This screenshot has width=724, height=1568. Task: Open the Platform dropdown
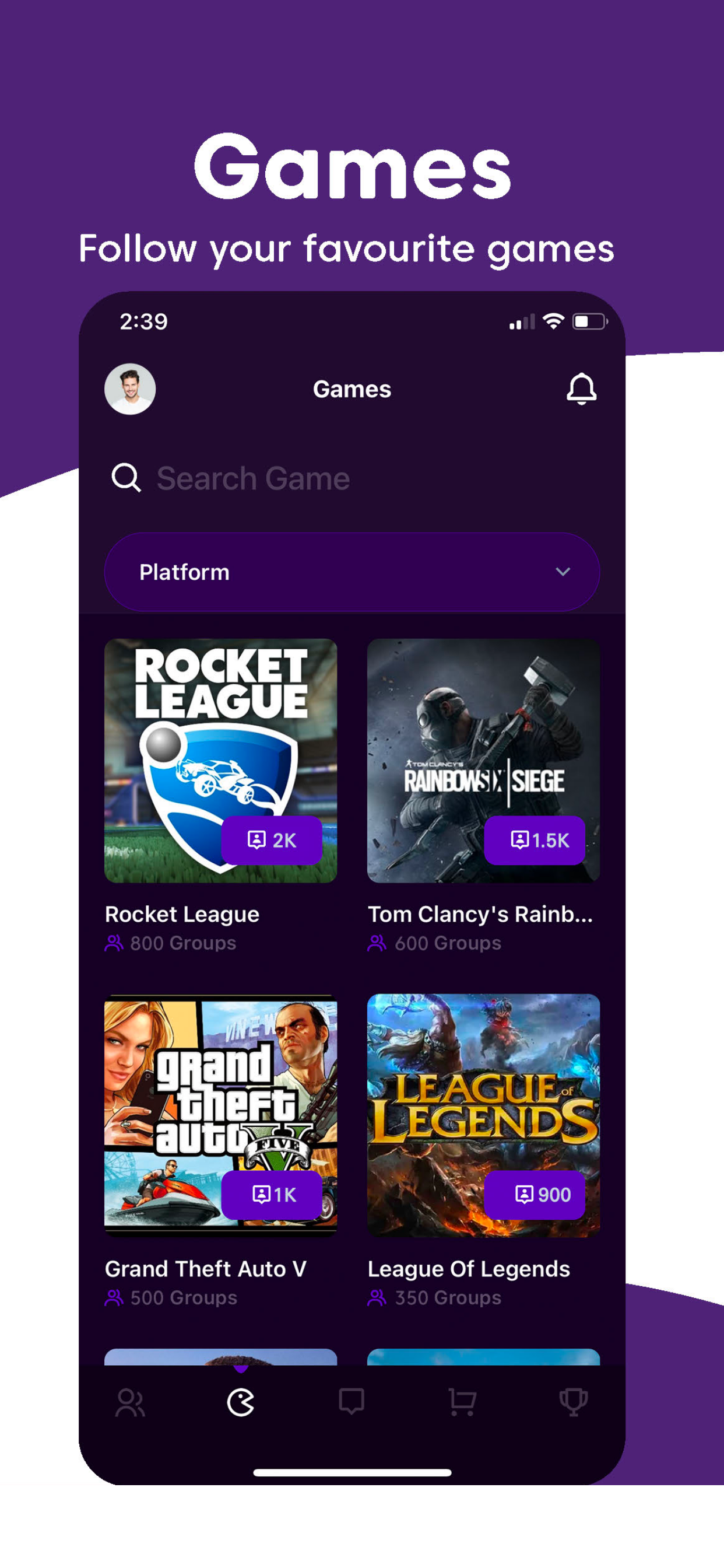[352, 572]
